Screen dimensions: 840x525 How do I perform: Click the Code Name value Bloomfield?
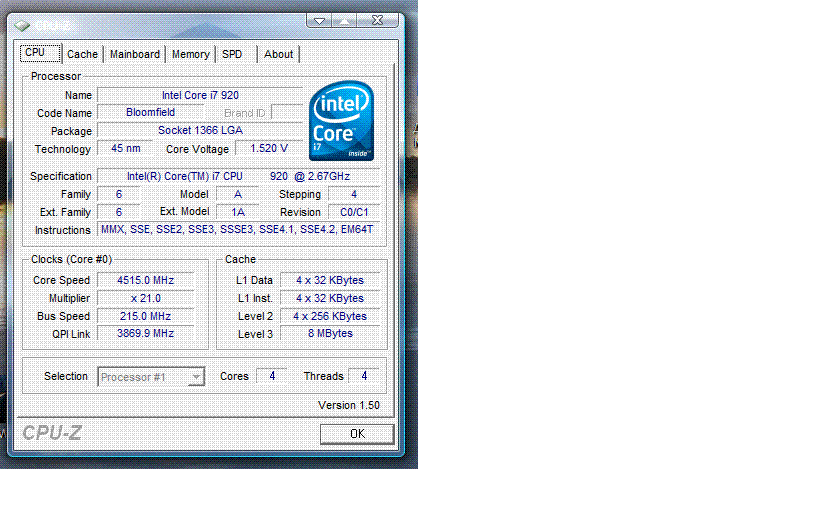[151, 112]
